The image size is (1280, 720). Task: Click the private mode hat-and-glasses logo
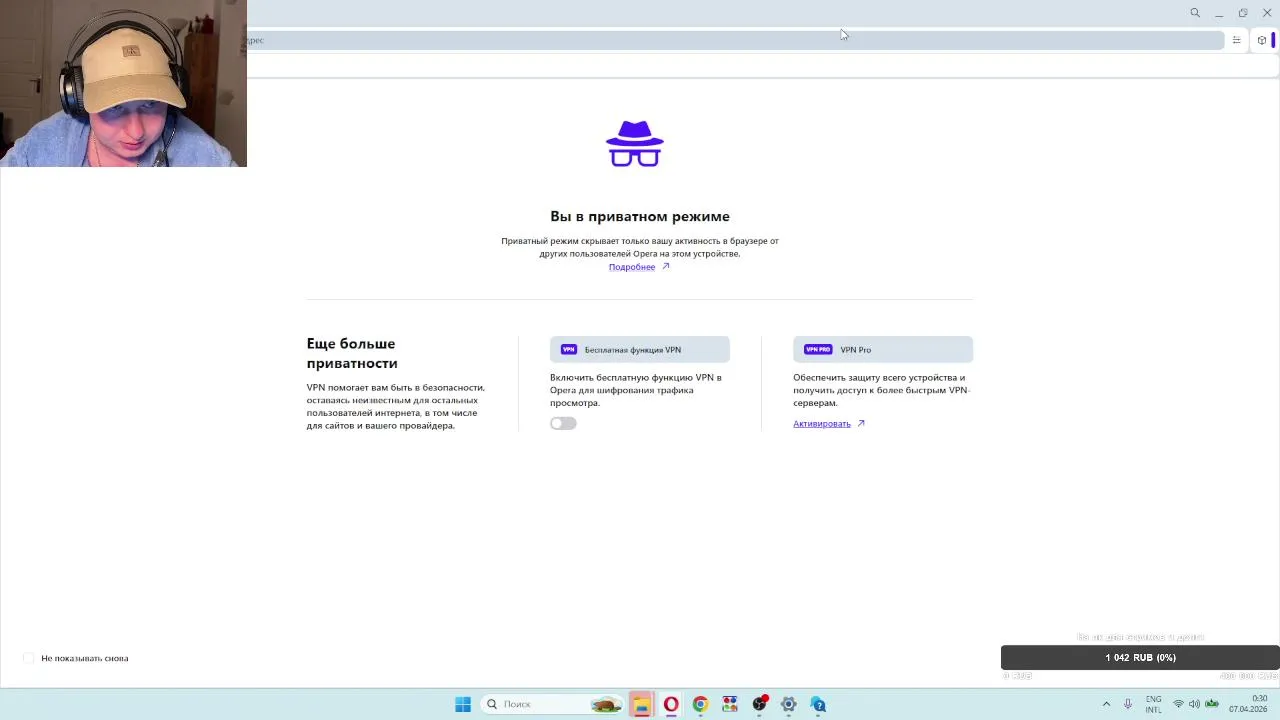click(x=635, y=144)
